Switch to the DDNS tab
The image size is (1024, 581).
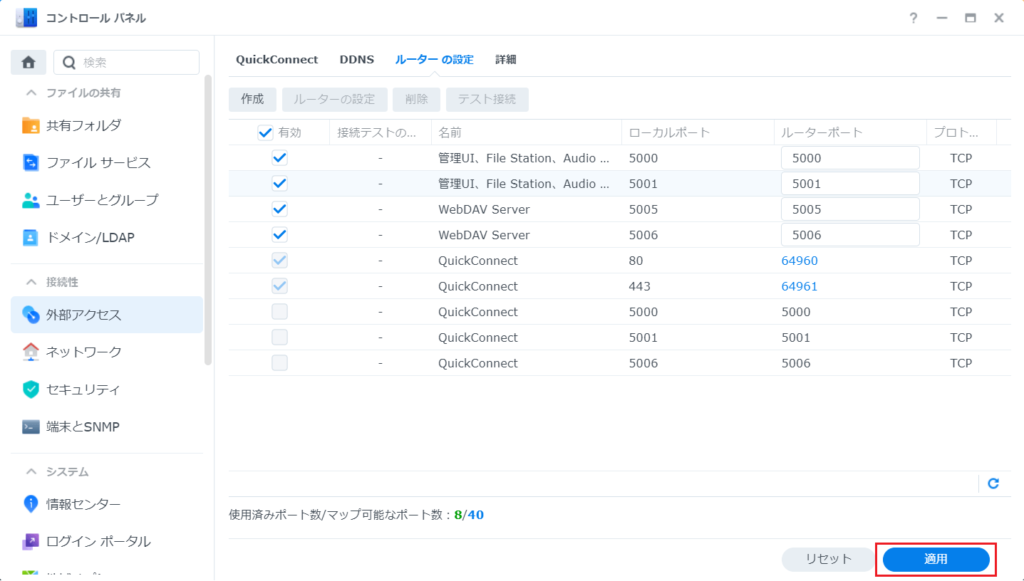pyautogui.click(x=356, y=59)
